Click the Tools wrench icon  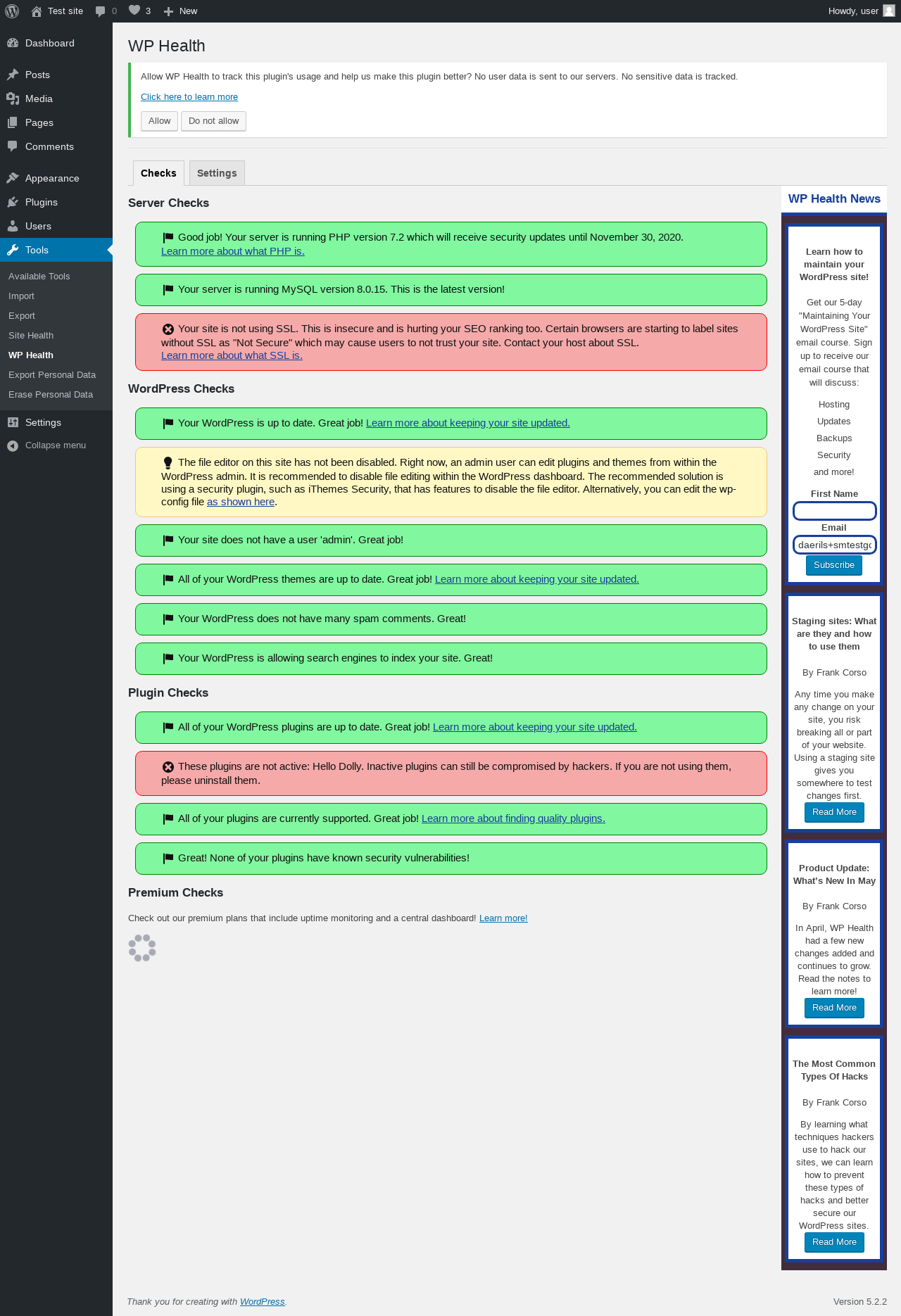click(x=13, y=250)
